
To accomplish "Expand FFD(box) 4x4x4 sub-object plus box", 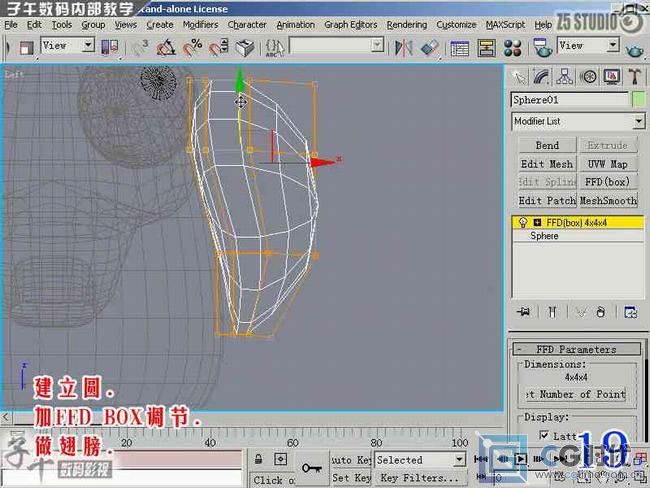I will tap(537, 223).
